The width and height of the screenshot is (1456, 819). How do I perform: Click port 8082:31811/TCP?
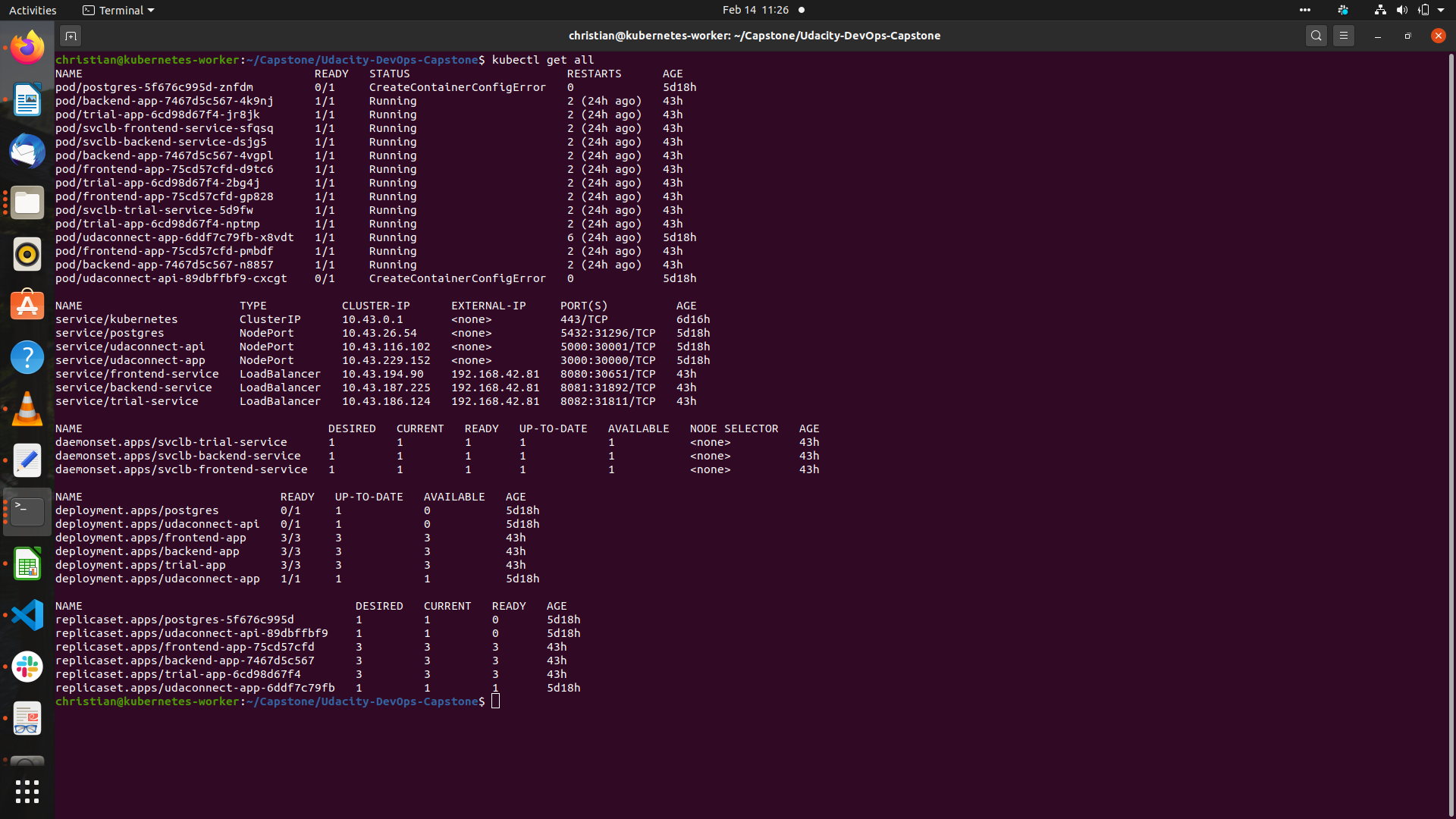608,401
